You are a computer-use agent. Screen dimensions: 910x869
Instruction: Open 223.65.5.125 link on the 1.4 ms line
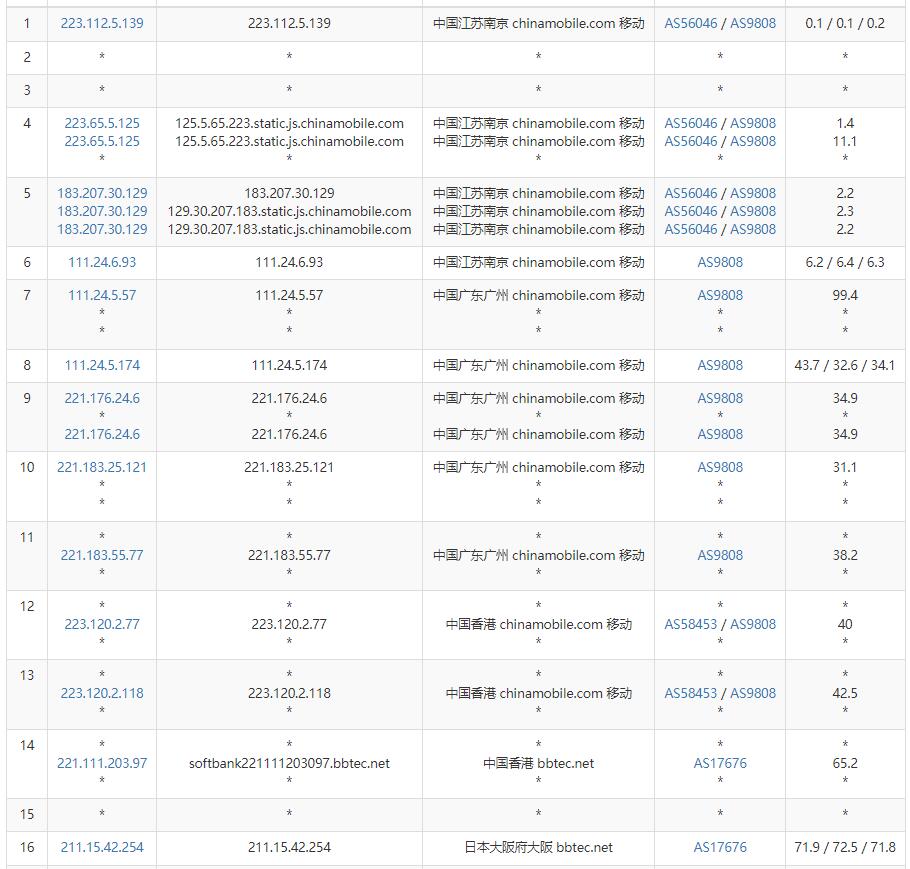[102, 123]
